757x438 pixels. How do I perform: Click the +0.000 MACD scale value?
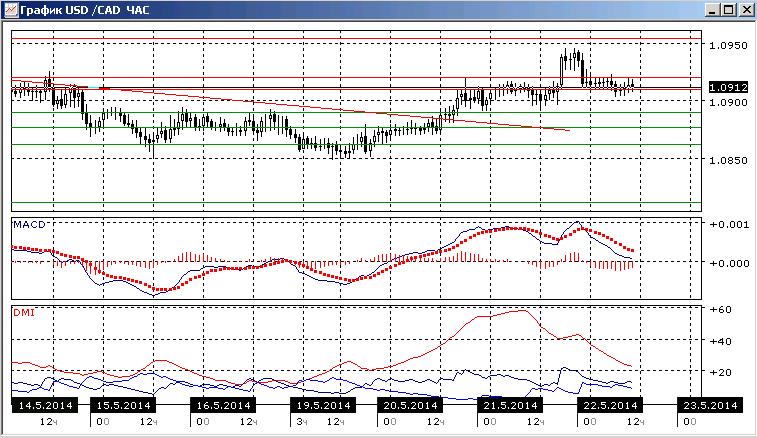click(x=729, y=264)
